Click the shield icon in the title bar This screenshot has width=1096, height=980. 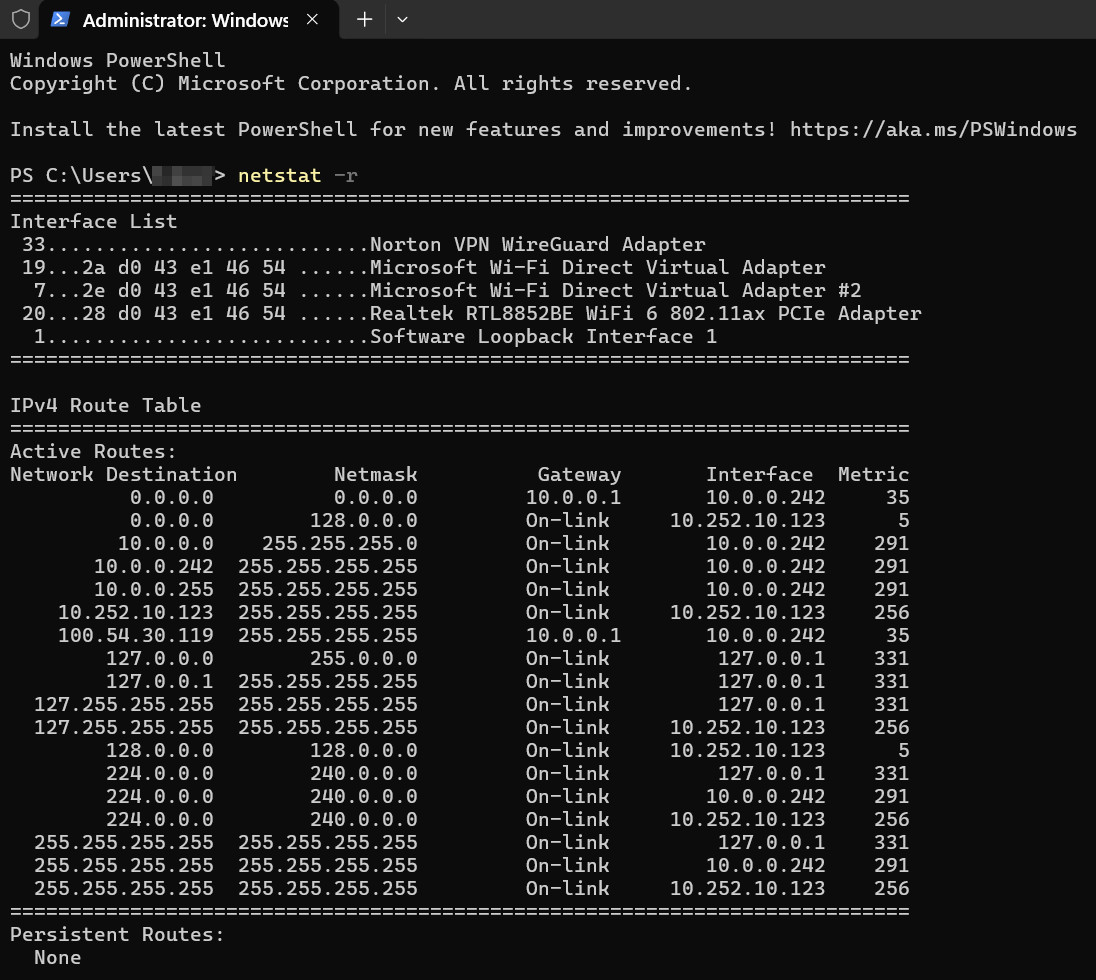[21, 20]
